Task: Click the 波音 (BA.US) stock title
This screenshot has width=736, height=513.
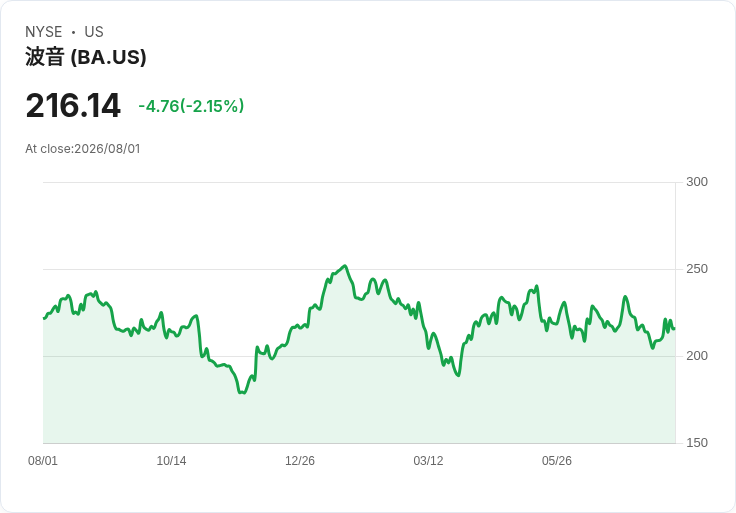Action: tap(85, 57)
